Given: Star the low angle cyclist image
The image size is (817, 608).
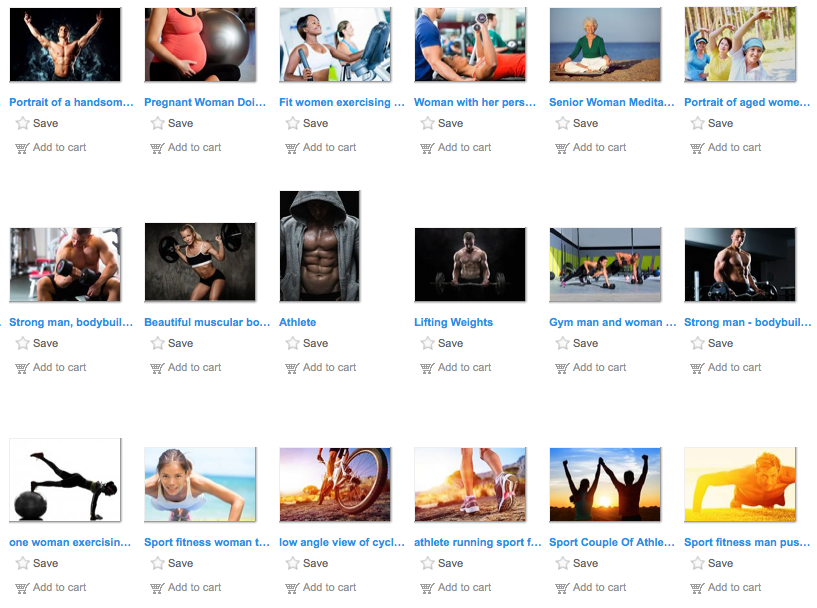Looking at the screenshot, I should click(292, 563).
